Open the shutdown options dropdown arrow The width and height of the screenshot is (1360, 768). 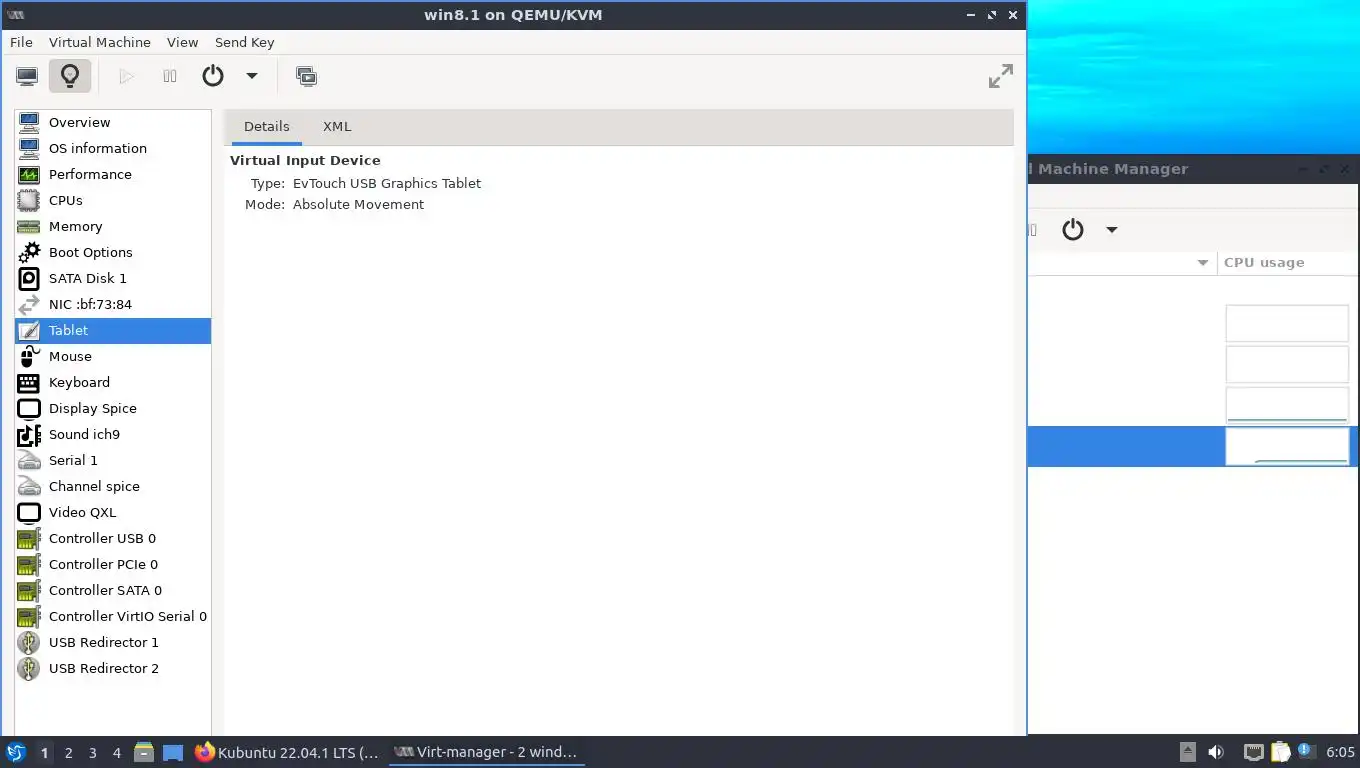tap(252, 76)
